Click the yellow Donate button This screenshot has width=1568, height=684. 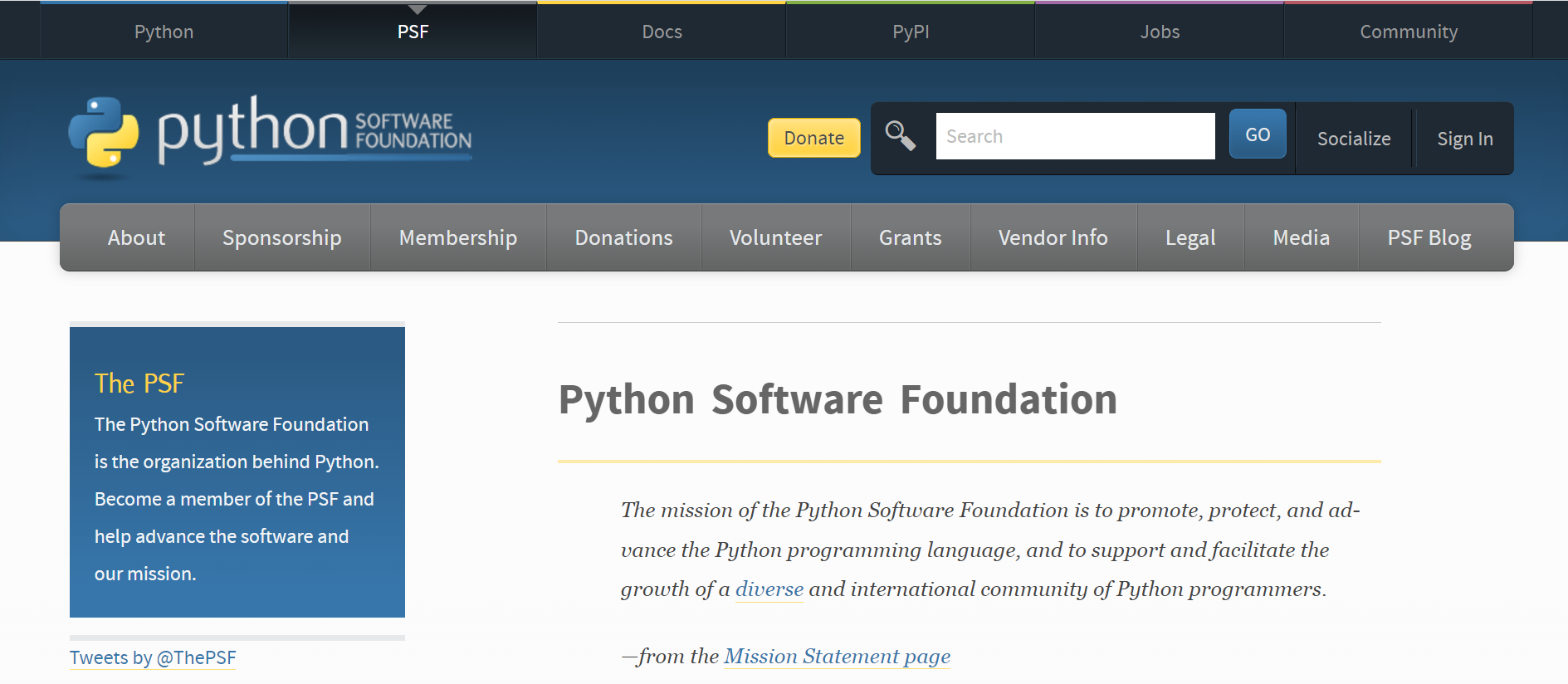click(x=814, y=138)
